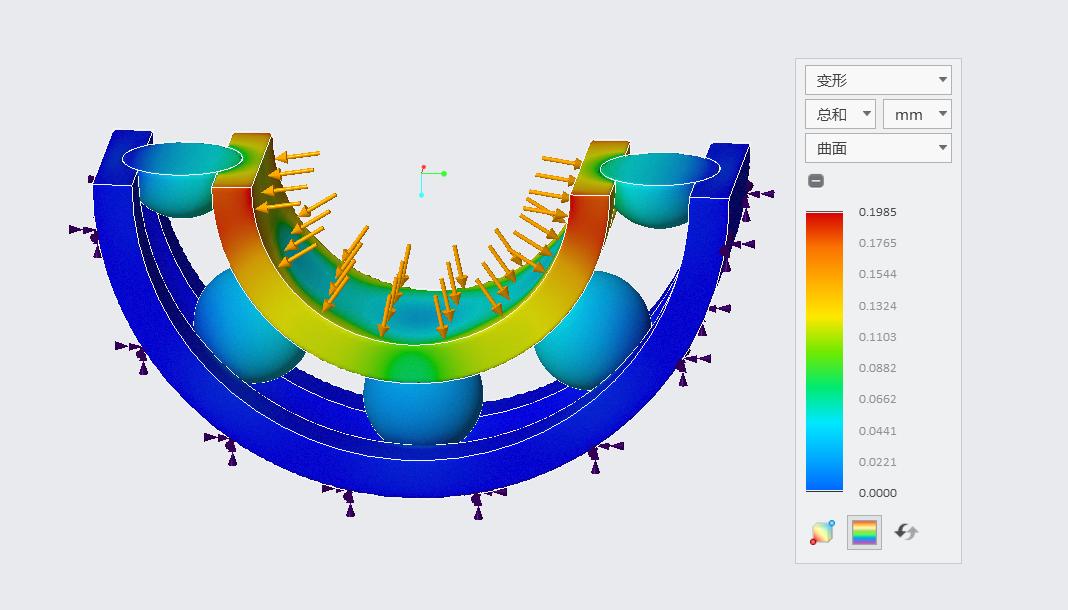Click the reset arrows icon below the legend
The width and height of the screenshot is (1068, 610).
point(906,532)
